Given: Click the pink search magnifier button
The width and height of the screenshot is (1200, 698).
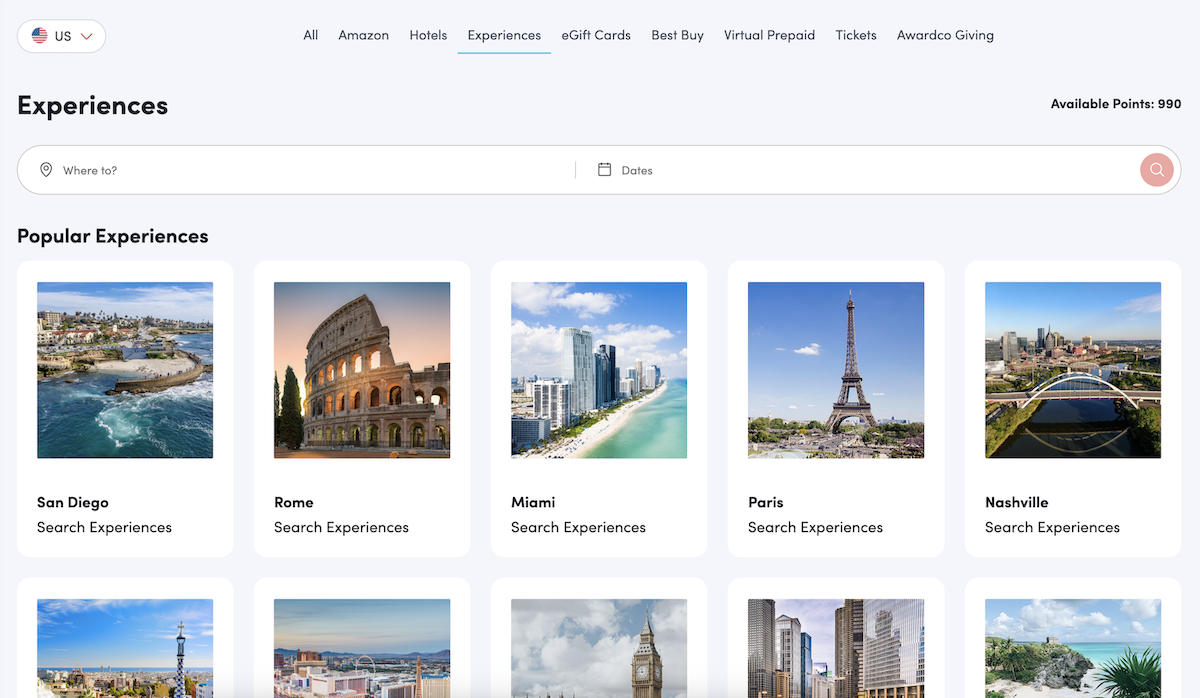Looking at the screenshot, I should (1156, 170).
